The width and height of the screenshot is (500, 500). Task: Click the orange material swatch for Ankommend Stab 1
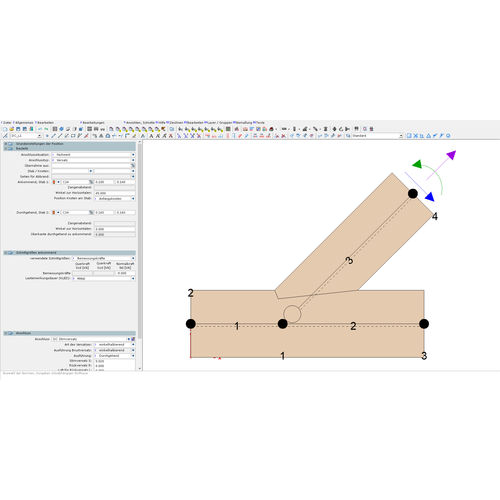point(54,182)
